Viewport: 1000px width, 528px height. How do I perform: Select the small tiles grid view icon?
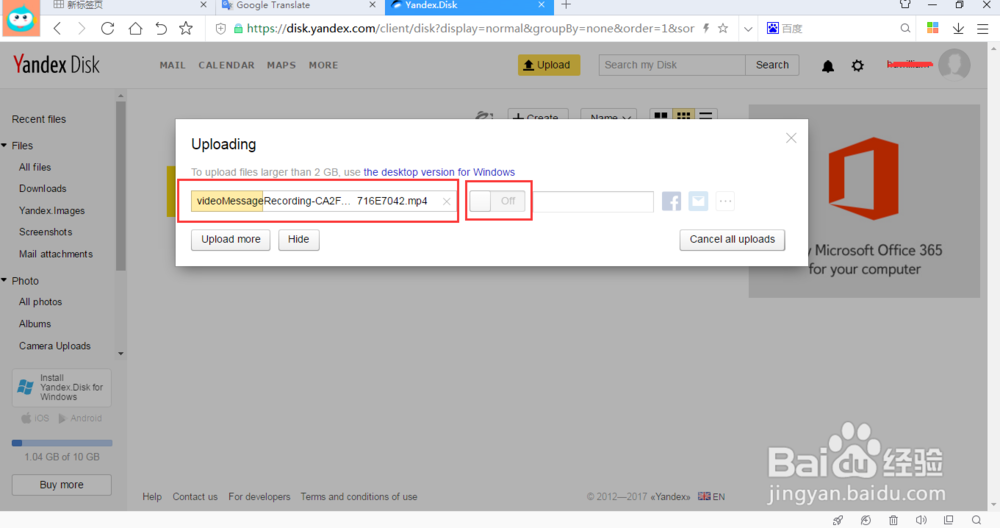(x=683, y=115)
